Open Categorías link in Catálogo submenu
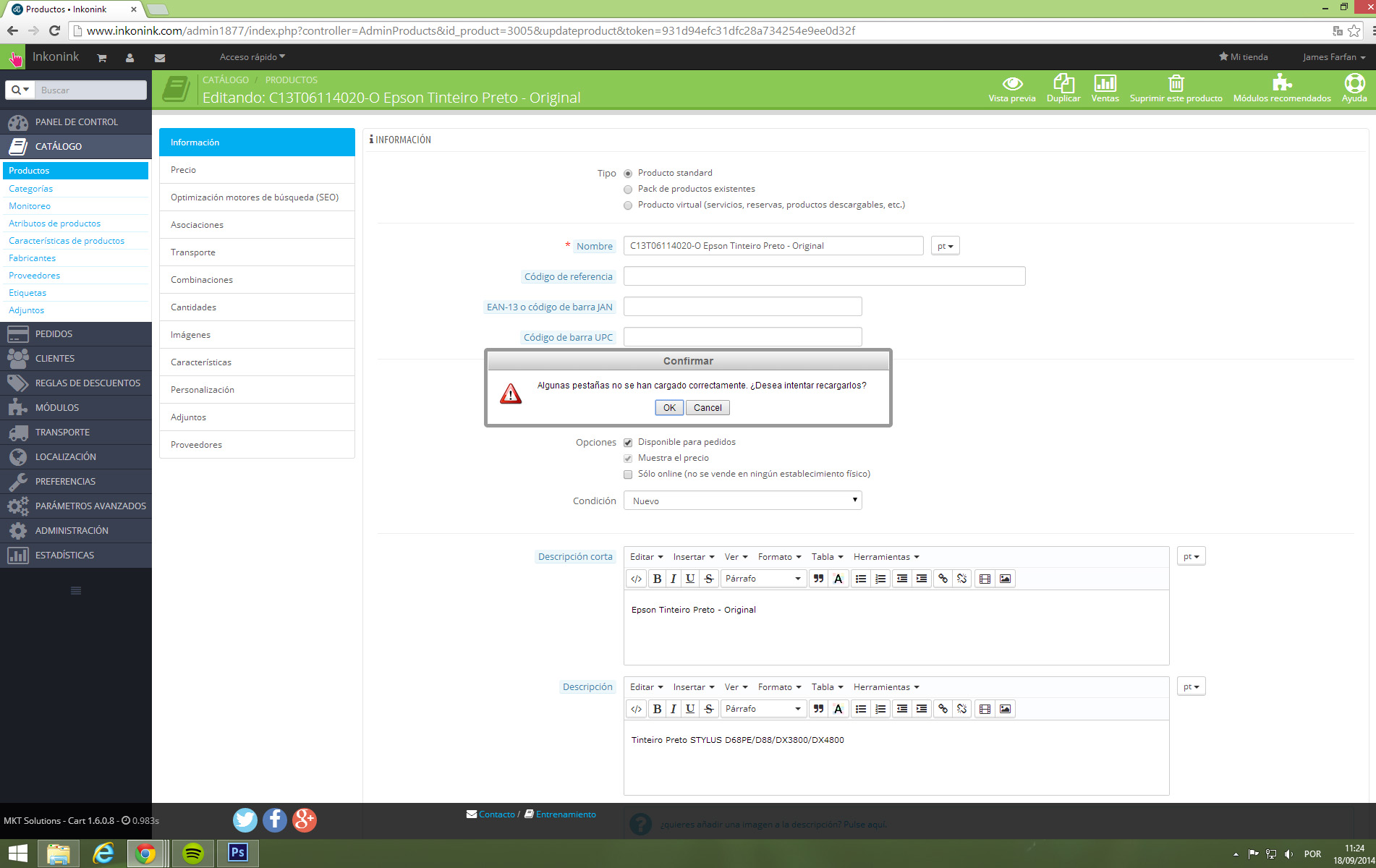 31,189
